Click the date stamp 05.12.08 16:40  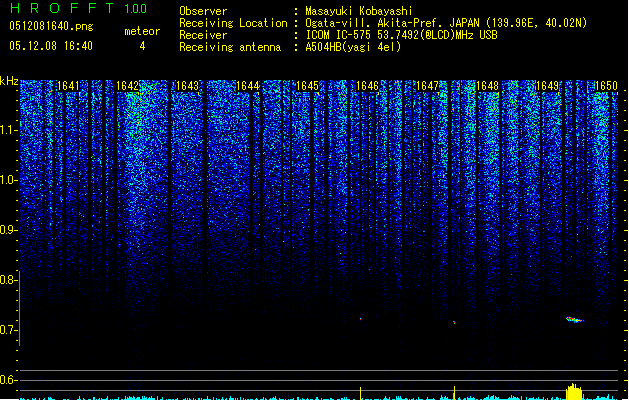tap(51, 46)
